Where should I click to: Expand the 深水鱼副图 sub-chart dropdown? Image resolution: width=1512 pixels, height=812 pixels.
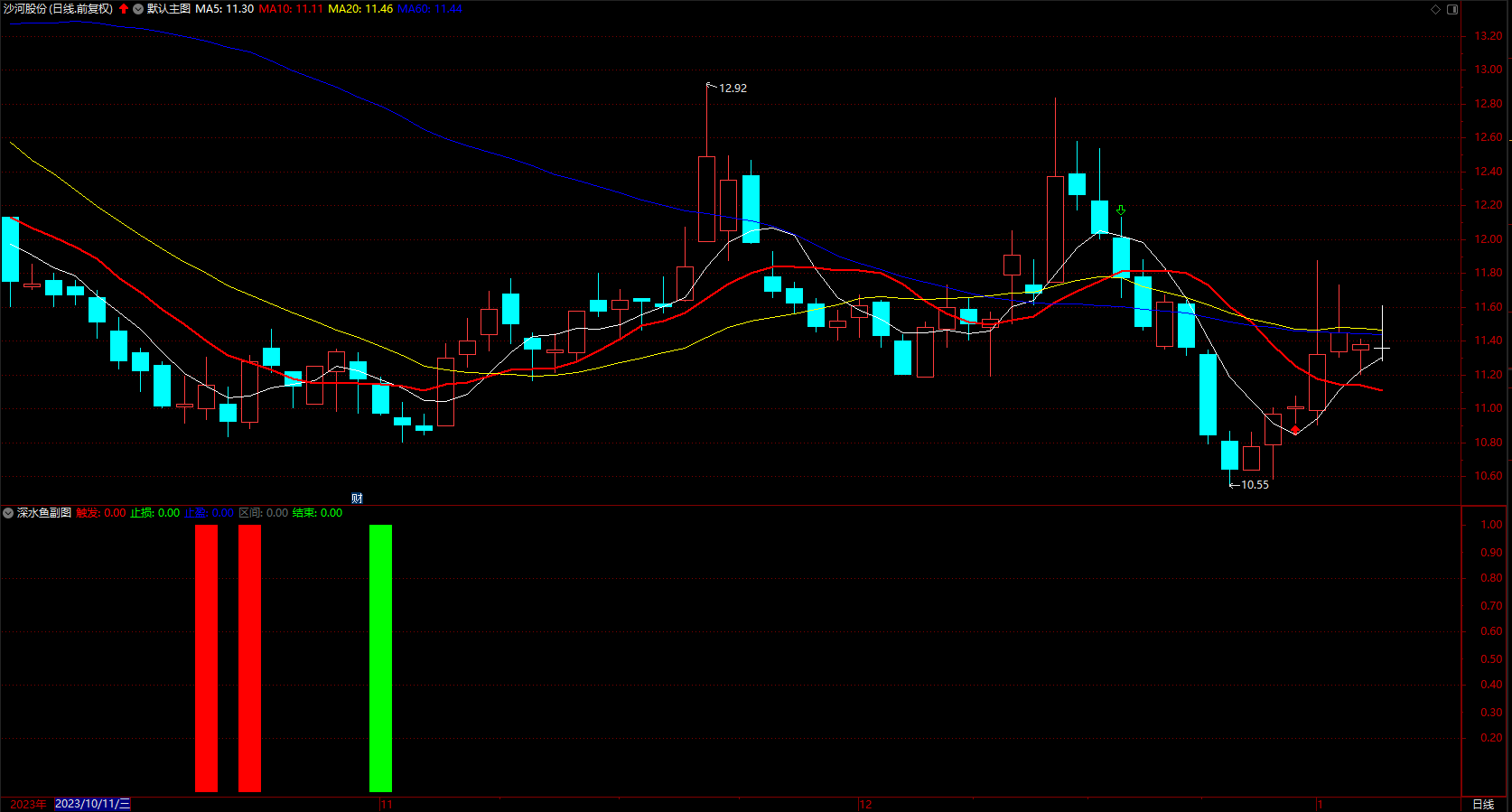8,513
